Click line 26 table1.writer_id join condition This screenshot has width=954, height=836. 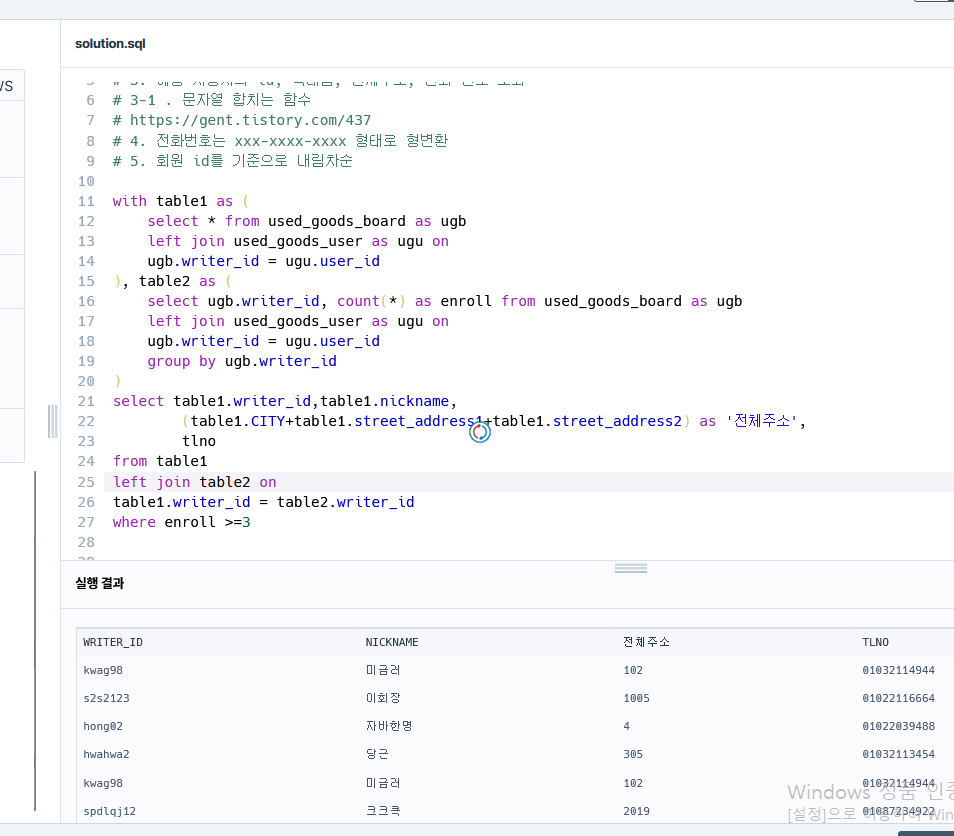(263, 501)
